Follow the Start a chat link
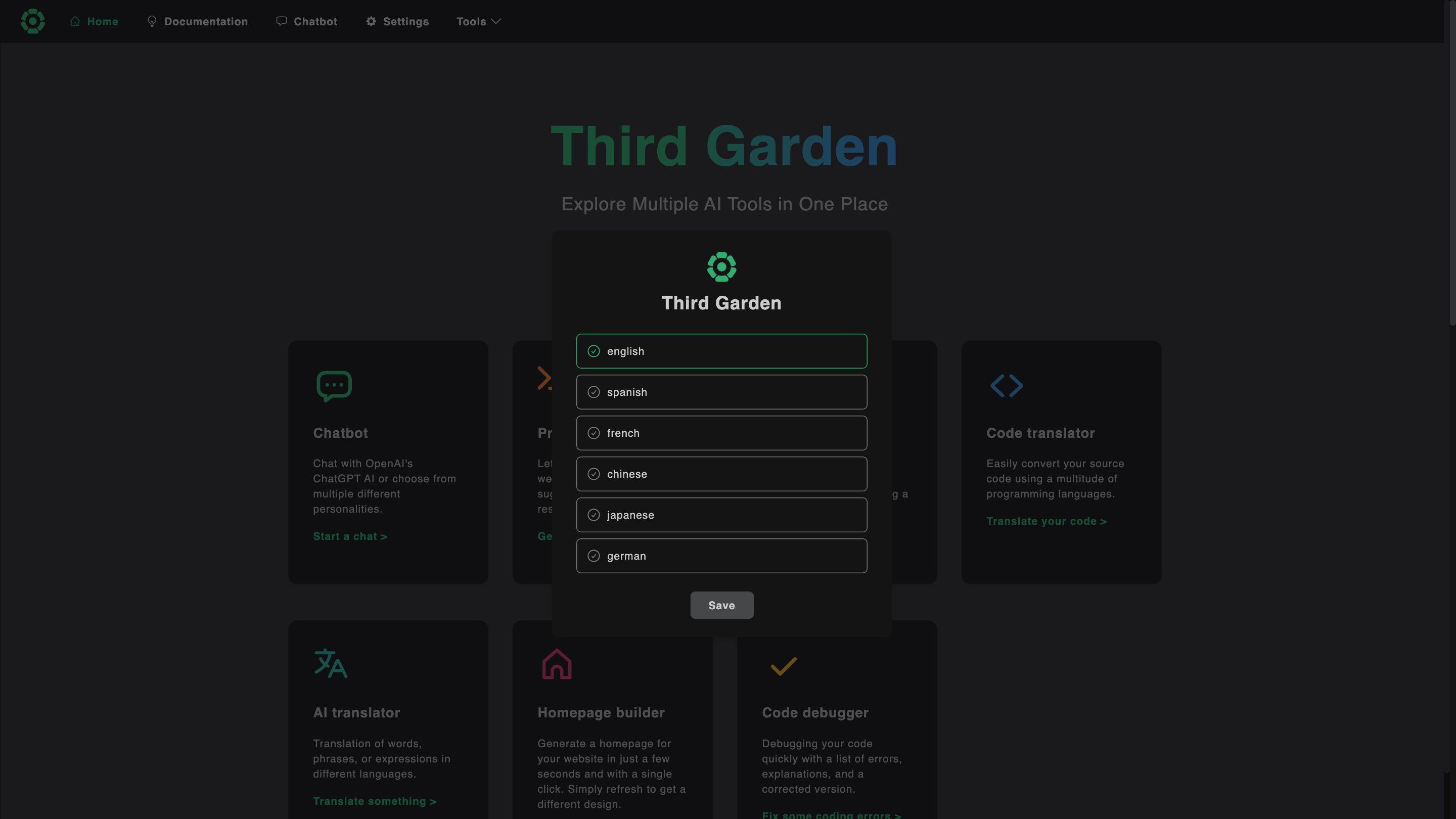 point(349,536)
